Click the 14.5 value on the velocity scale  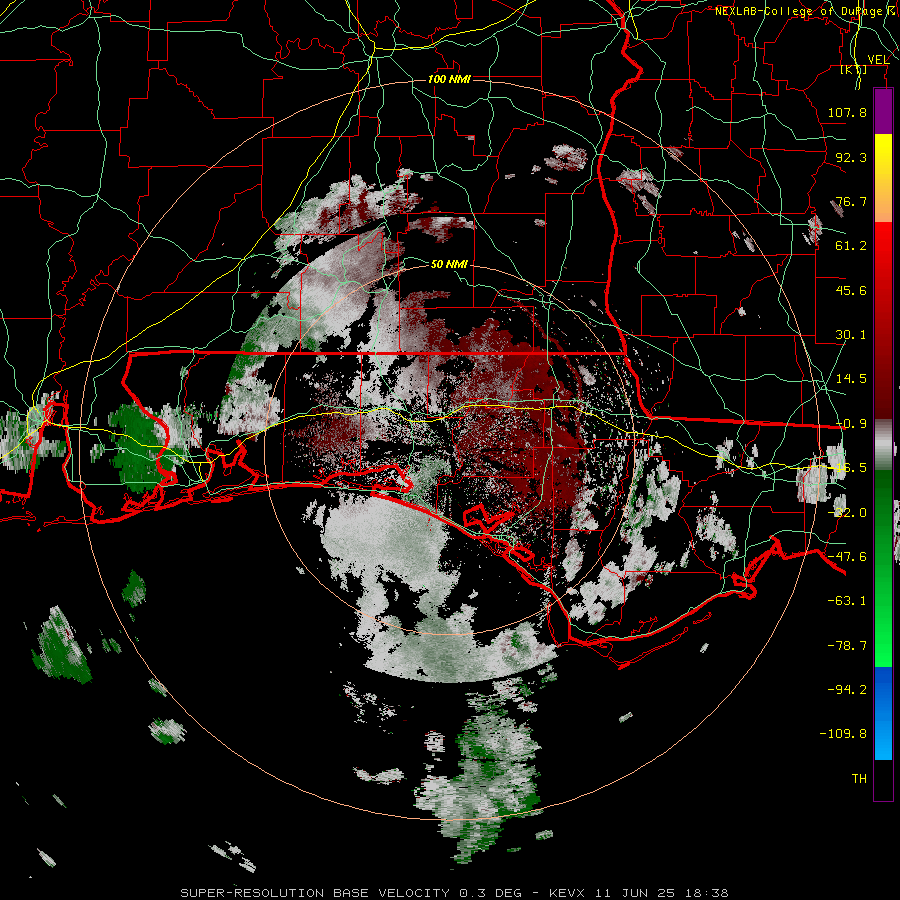851,379
